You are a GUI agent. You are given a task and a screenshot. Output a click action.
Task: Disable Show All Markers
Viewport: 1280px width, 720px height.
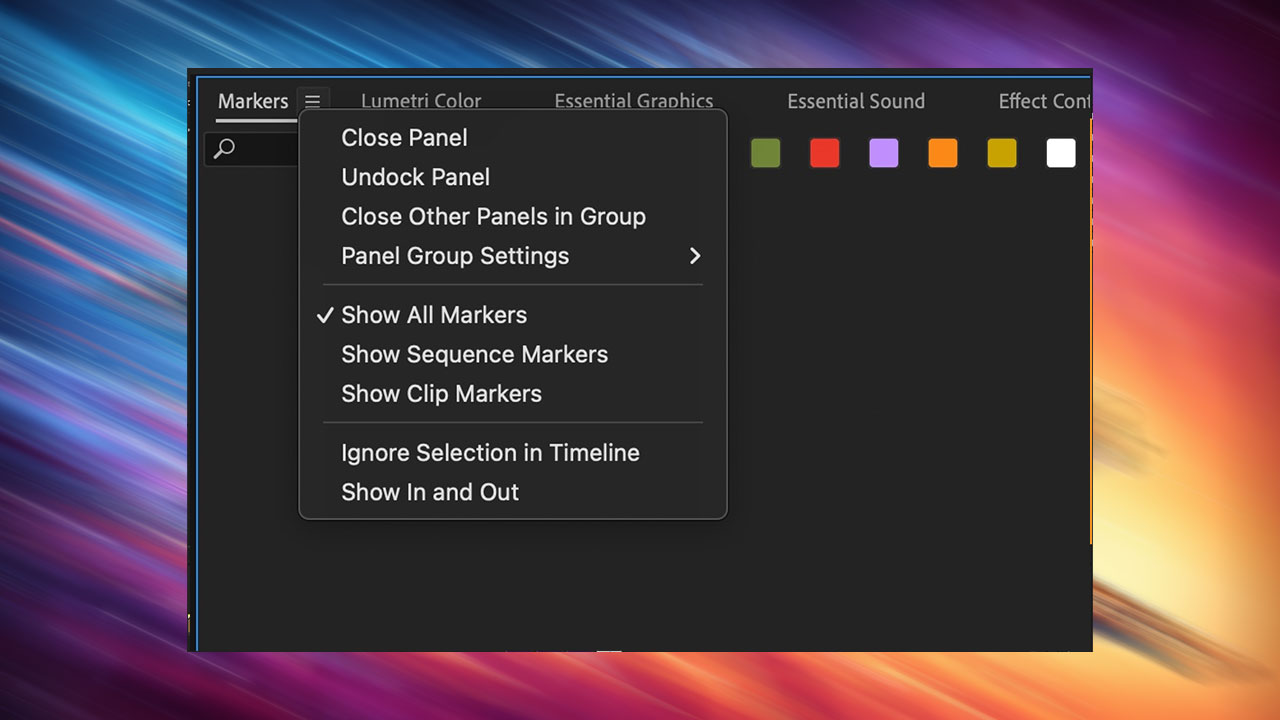point(433,314)
